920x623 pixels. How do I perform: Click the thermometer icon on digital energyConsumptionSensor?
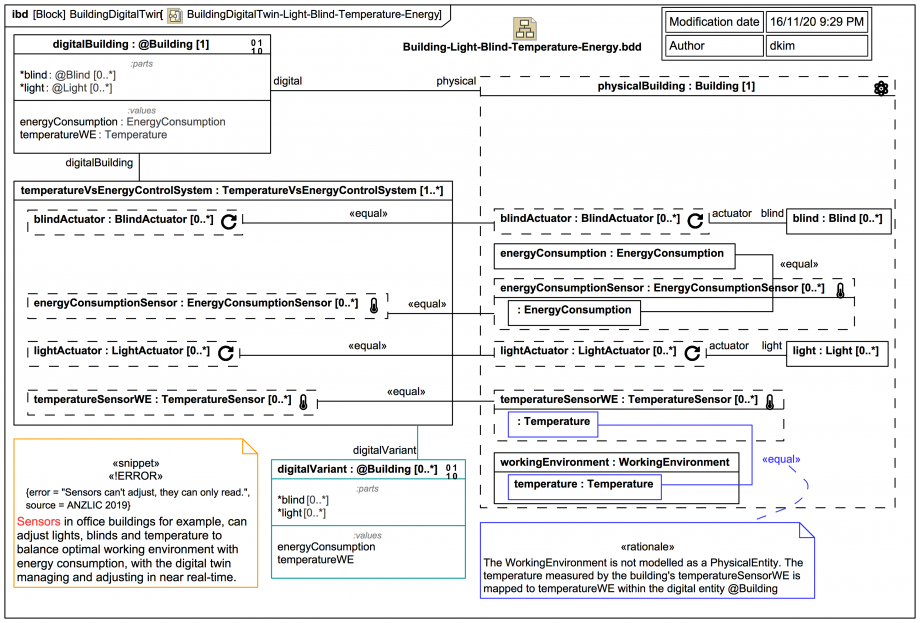point(374,305)
